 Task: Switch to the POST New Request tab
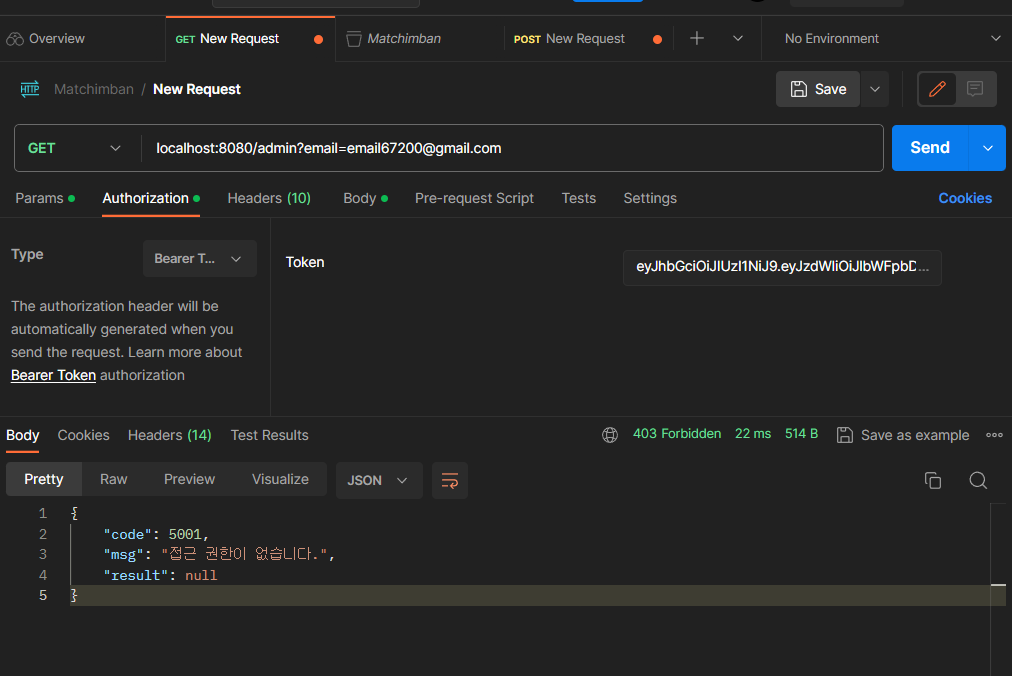click(587, 39)
